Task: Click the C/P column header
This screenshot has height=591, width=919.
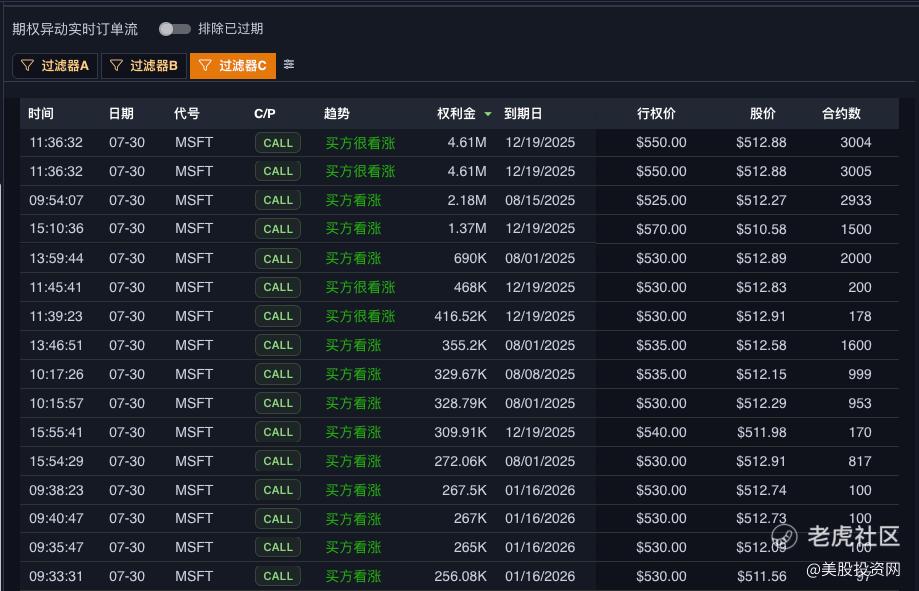Action: click(264, 114)
